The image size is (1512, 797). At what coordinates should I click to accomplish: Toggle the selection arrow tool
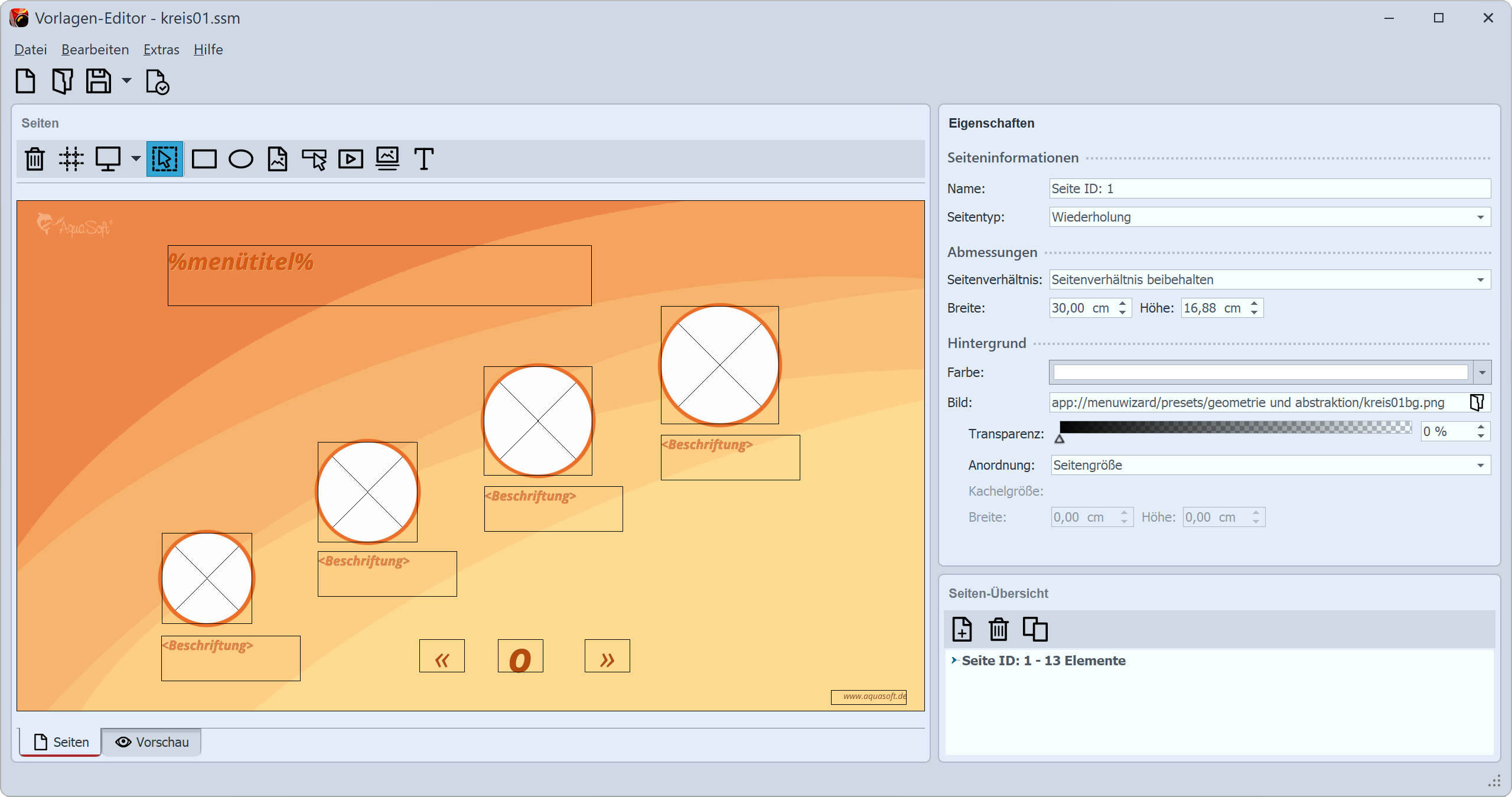coord(165,159)
